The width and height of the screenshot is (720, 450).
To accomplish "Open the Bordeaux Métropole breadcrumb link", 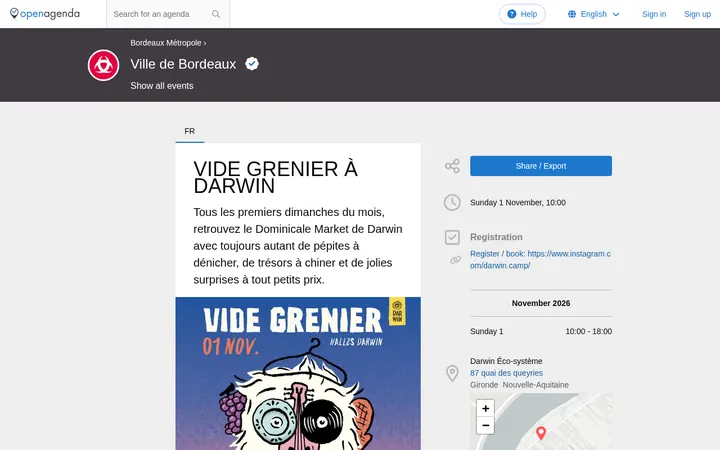I will coord(166,43).
